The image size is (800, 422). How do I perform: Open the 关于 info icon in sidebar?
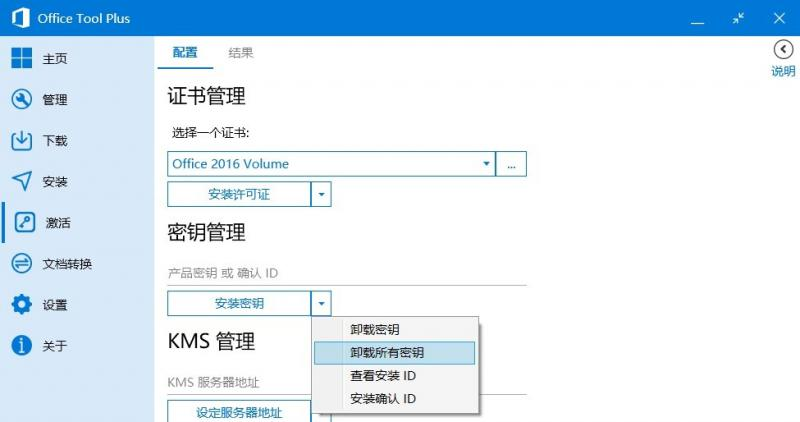(21, 345)
